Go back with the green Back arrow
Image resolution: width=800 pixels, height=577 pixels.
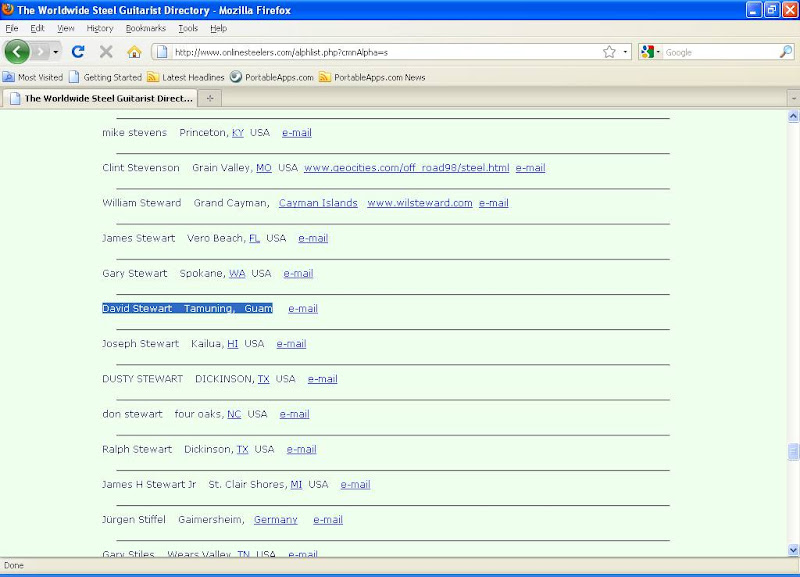coord(17,52)
